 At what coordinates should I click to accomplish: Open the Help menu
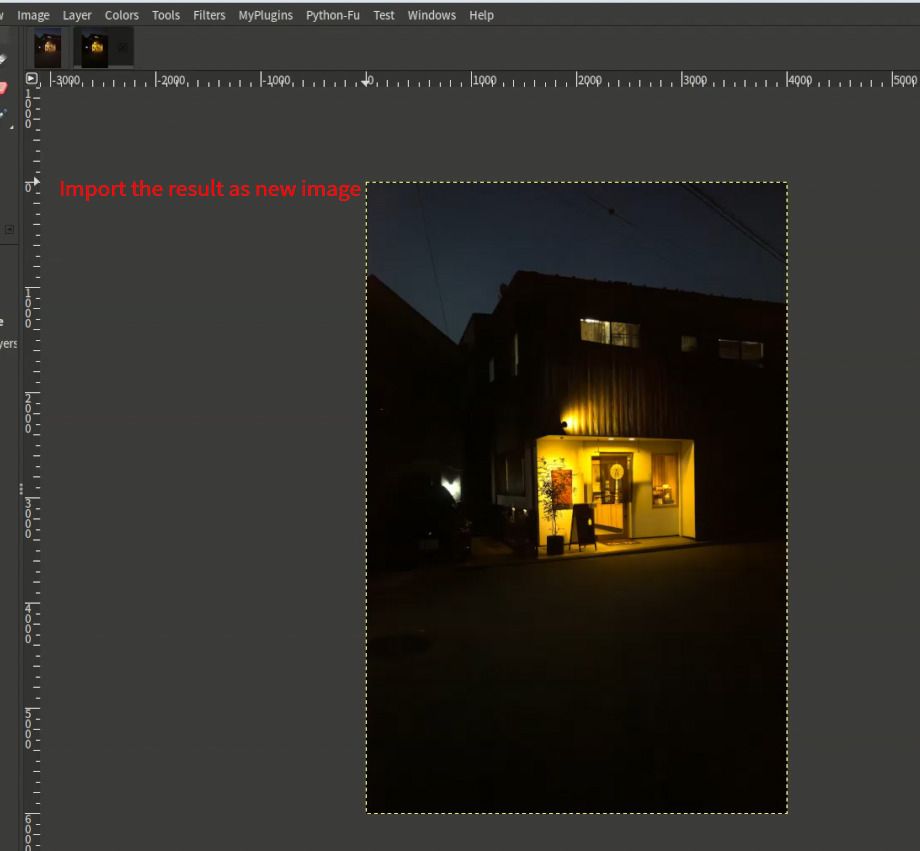coord(481,15)
